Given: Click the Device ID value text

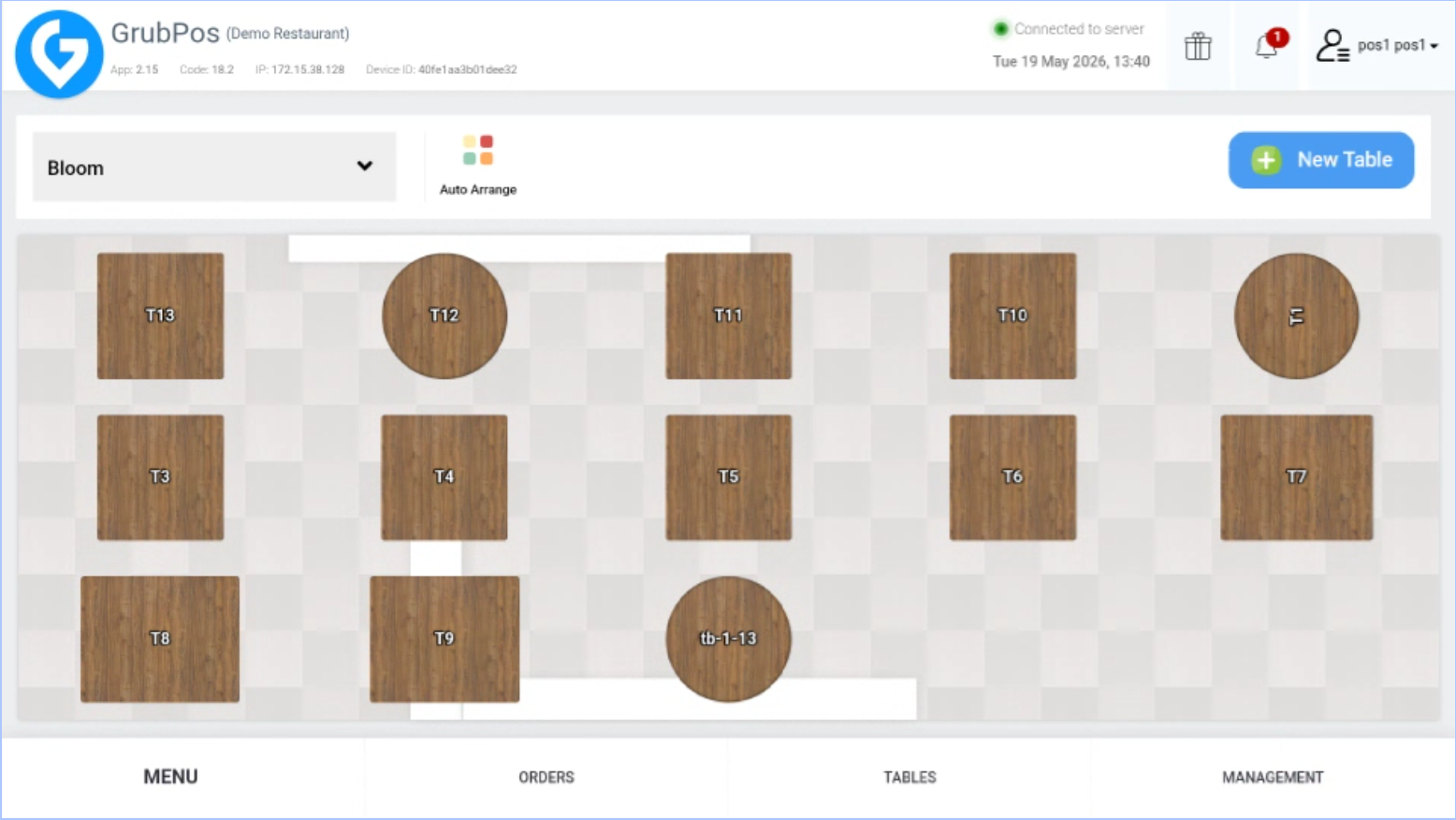Looking at the screenshot, I should click(467, 69).
